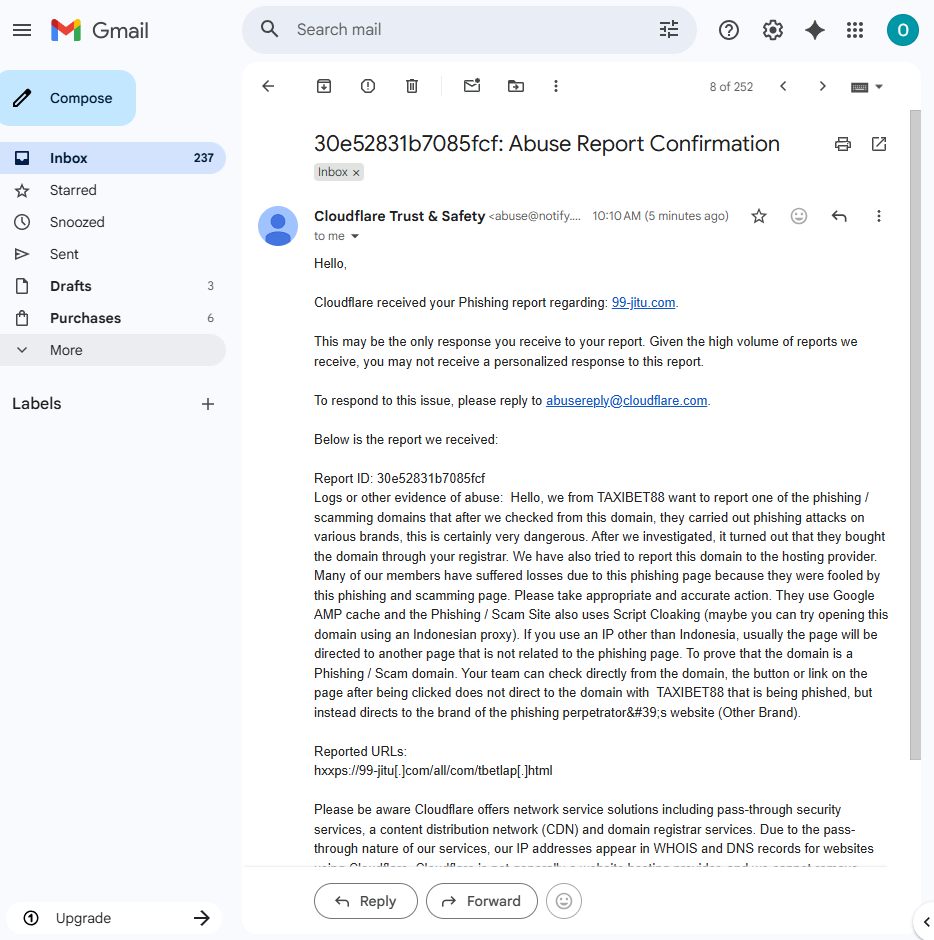Click the reported hxxps URL text
Image resolution: width=934 pixels, height=940 pixels.
click(x=433, y=771)
